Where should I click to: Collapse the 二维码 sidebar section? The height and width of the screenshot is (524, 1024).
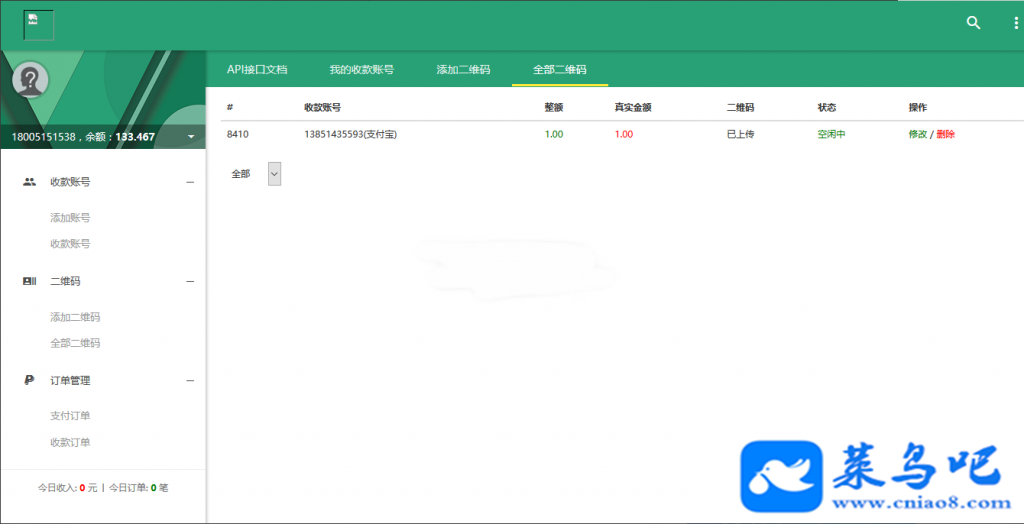point(190,282)
